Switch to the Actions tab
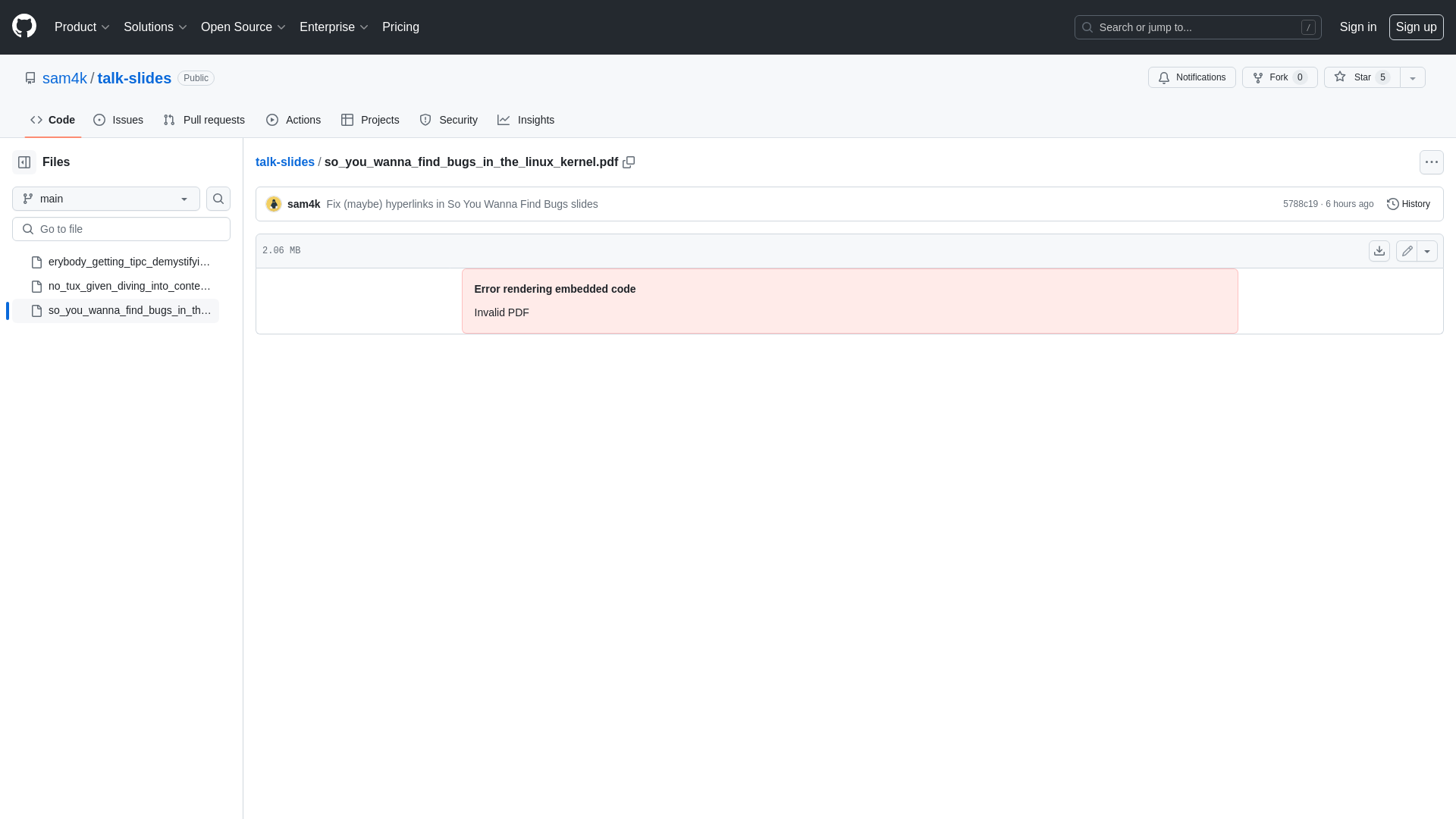1456x819 pixels. click(293, 120)
